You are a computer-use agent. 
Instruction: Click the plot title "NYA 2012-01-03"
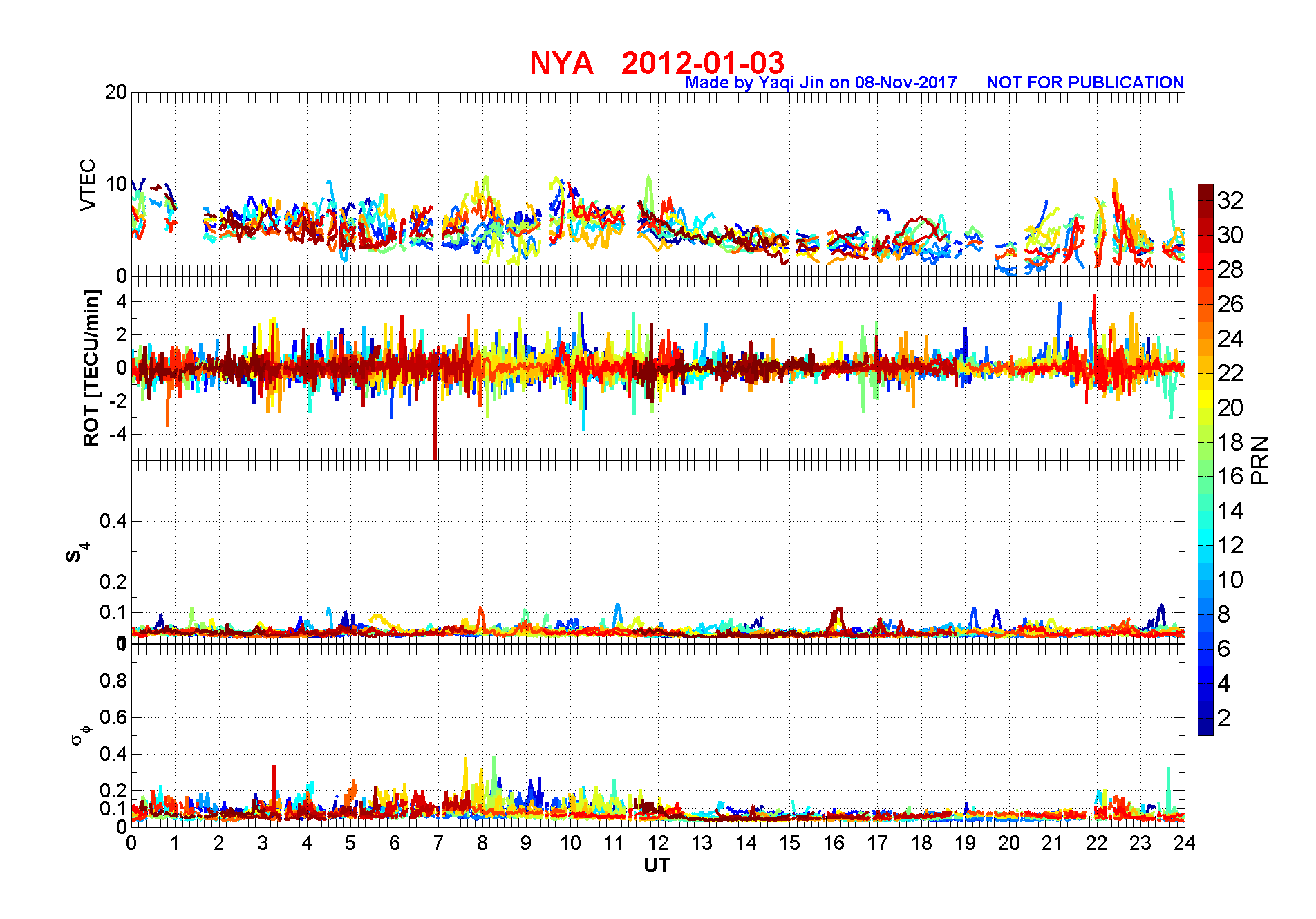click(657, 63)
